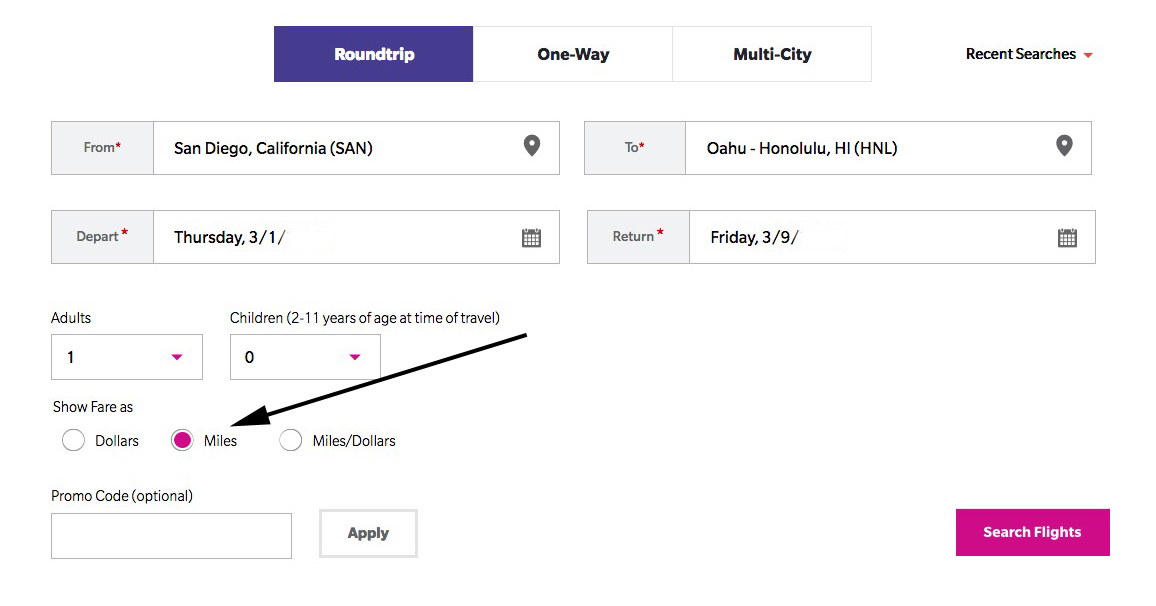Select the Miles fare display option
The height and width of the screenshot is (606, 1156).
pyautogui.click(x=181, y=440)
